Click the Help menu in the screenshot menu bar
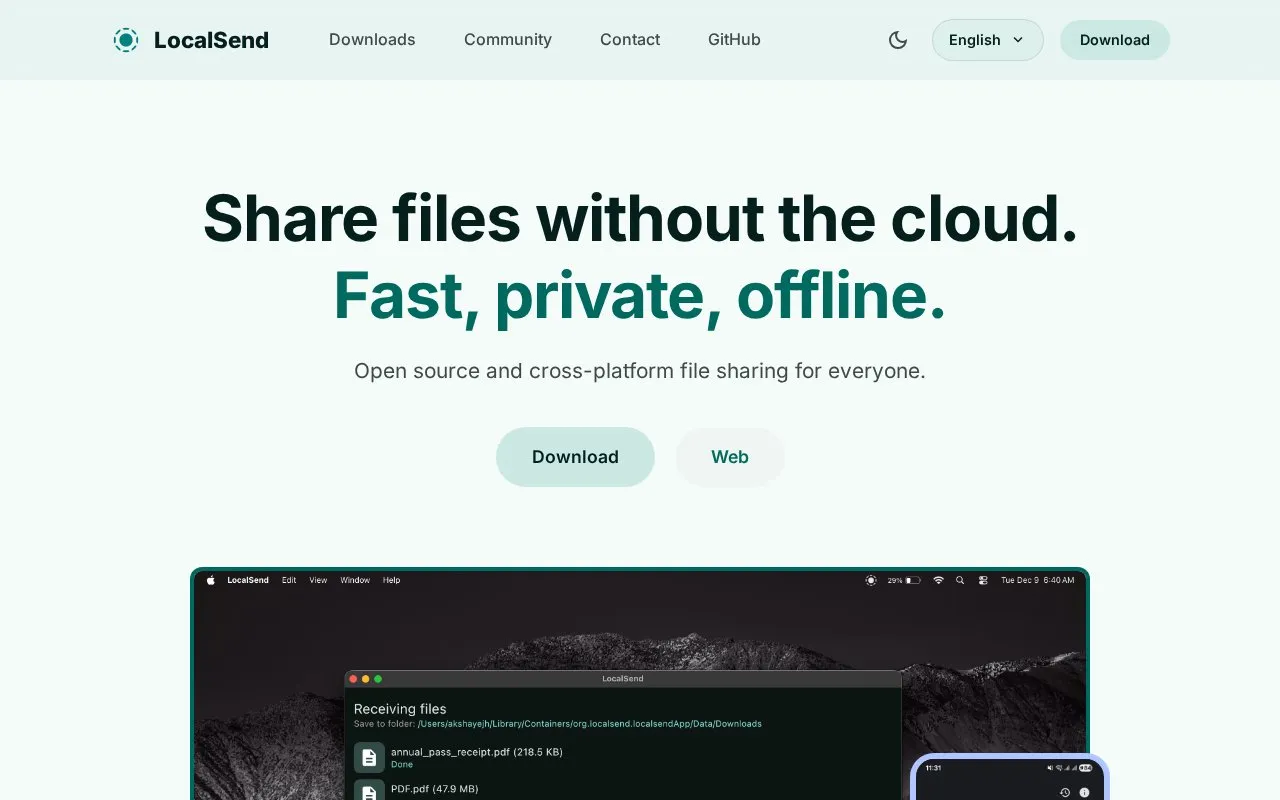This screenshot has height=800, width=1280. (392, 580)
